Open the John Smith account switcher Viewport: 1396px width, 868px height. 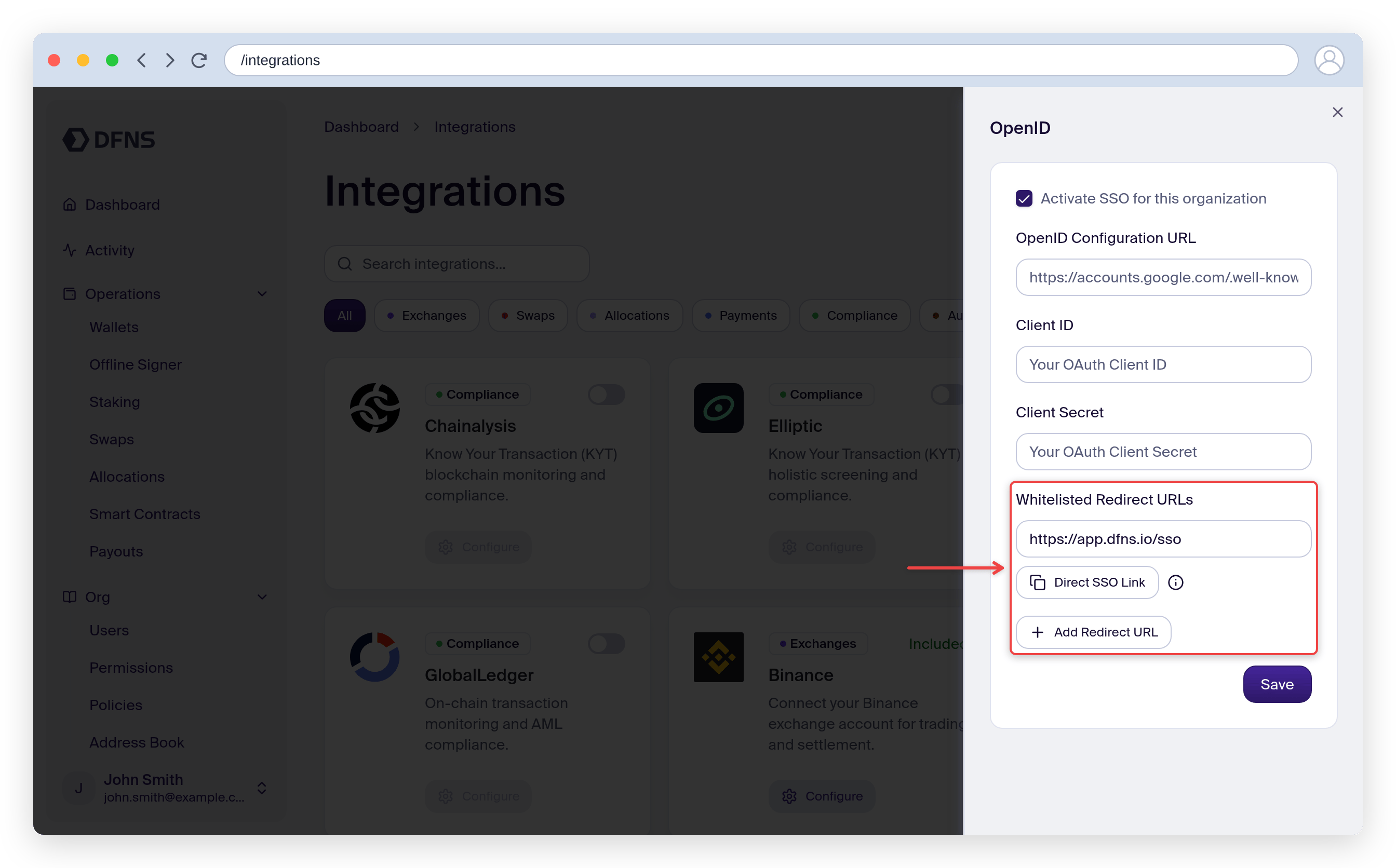(262, 788)
